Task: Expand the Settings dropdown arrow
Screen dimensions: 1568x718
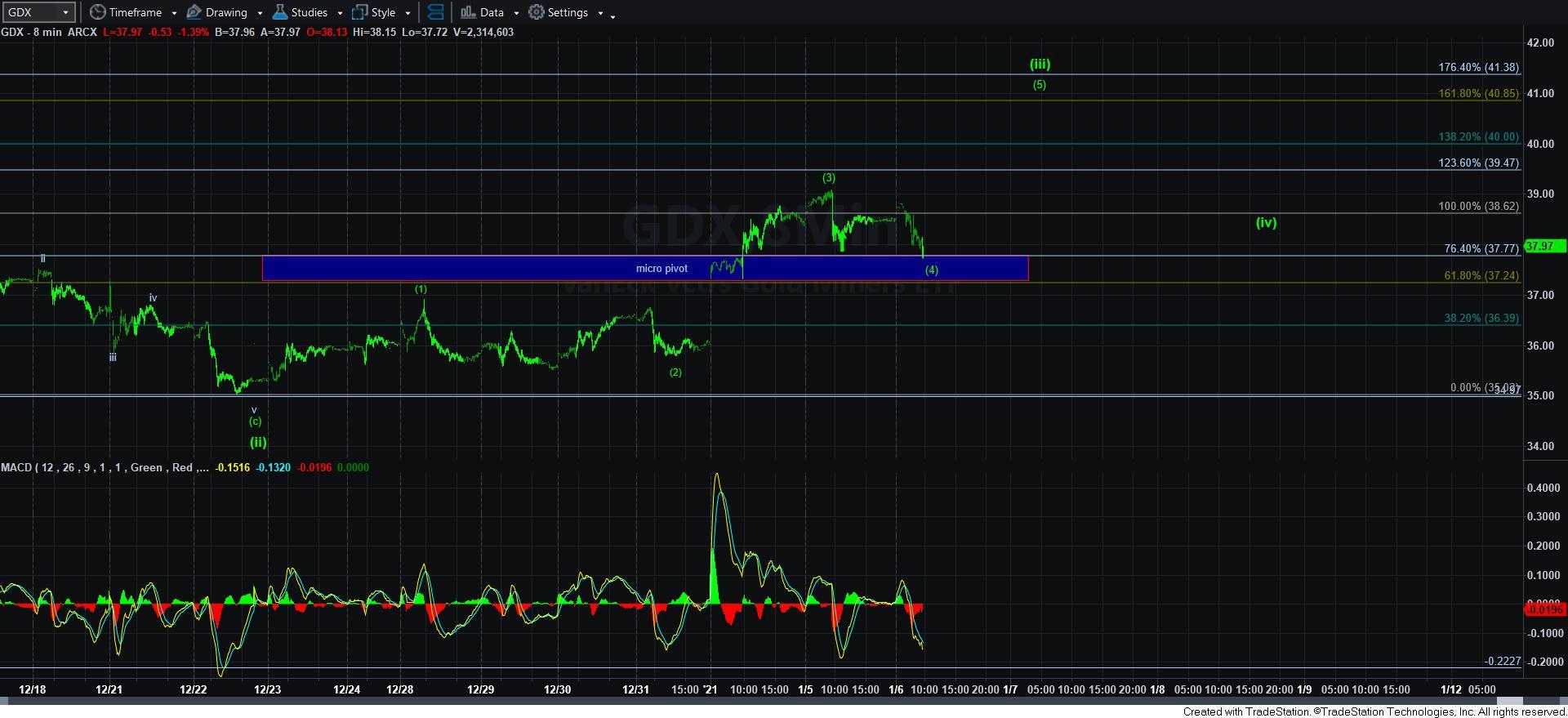Action: pos(600,13)
